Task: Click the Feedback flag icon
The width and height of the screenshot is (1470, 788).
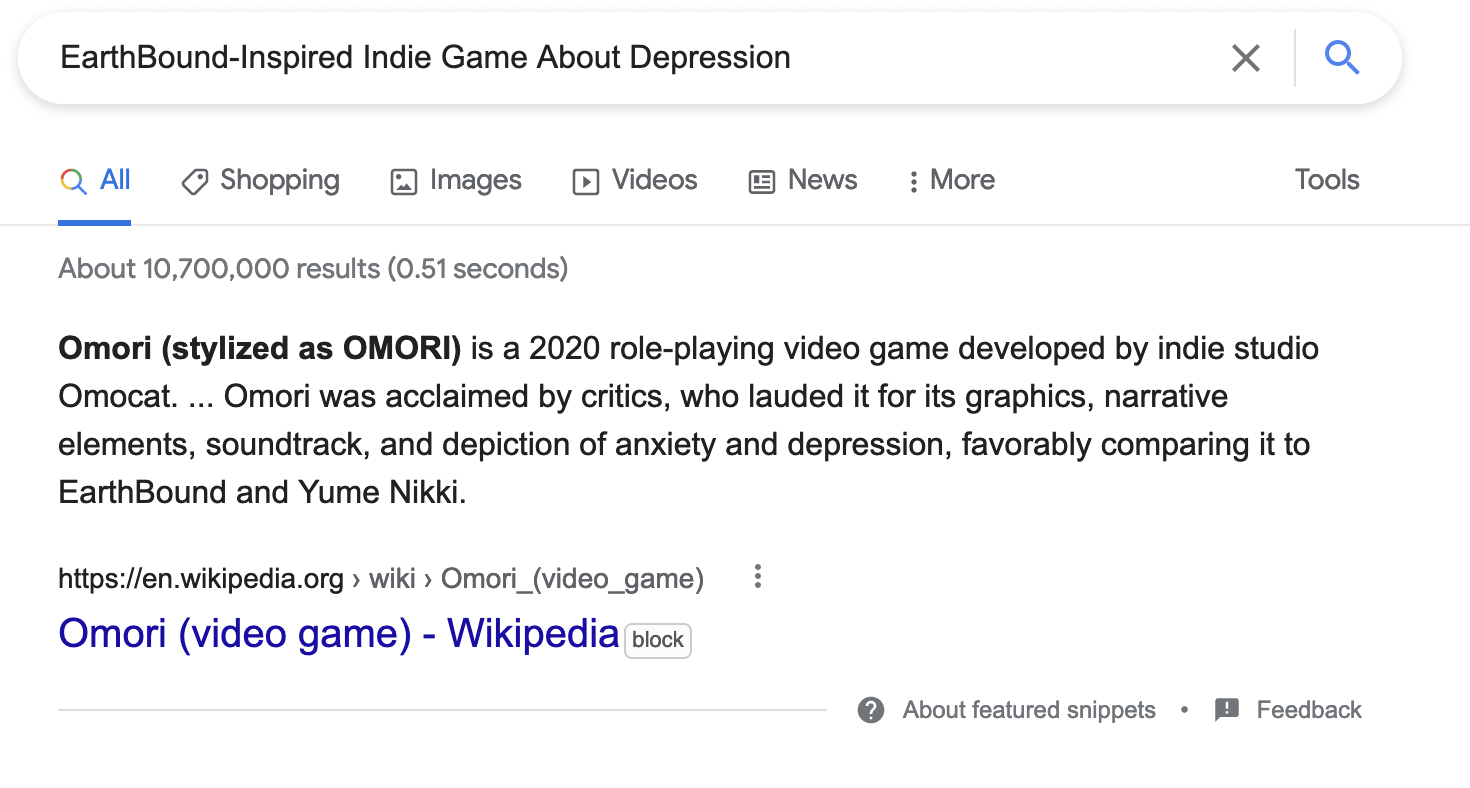Action: 1226,710
